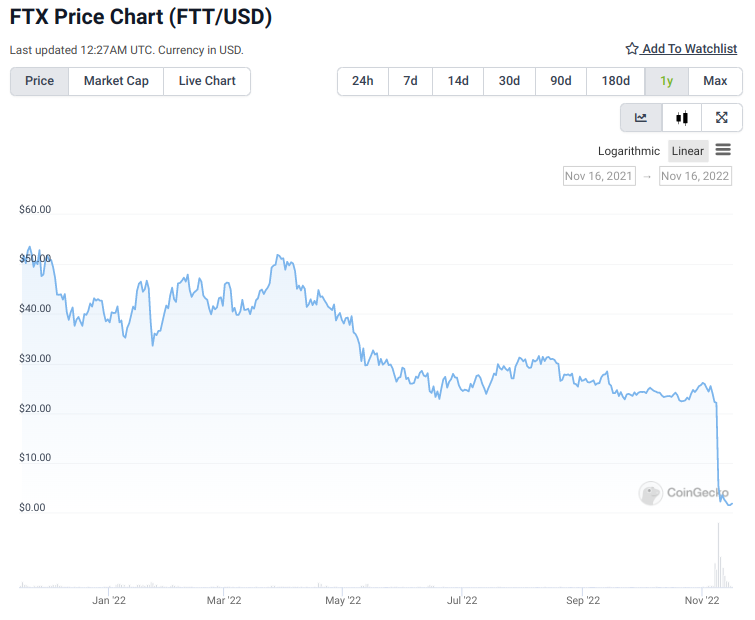Select the 1y time range

666,81
